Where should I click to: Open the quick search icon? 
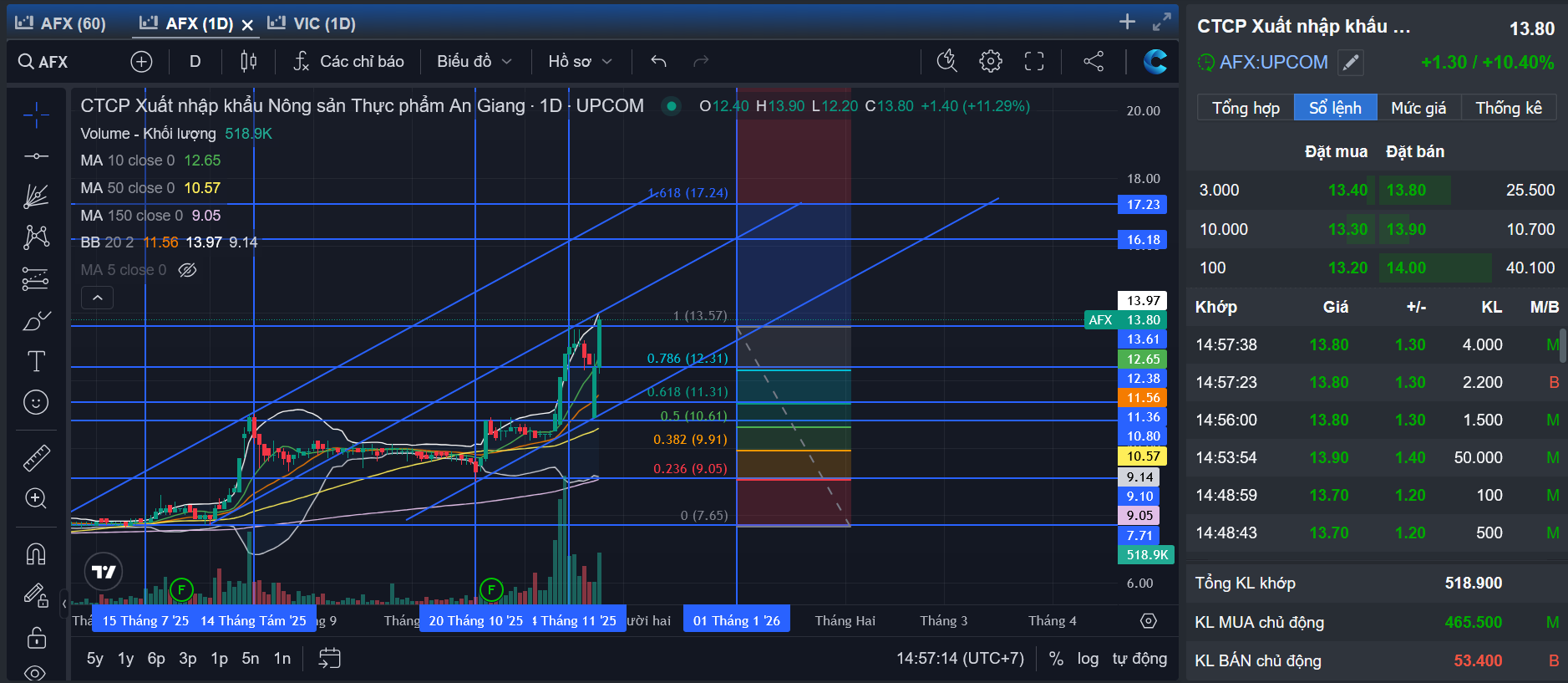946,61
